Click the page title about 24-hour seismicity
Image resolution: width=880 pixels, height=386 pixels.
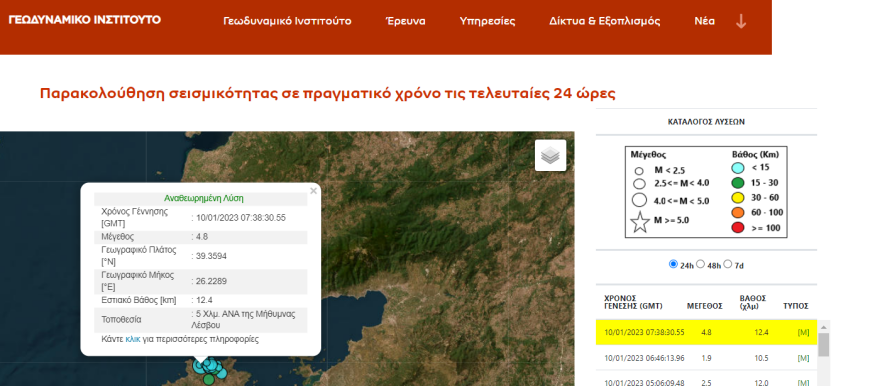point(328,93)
